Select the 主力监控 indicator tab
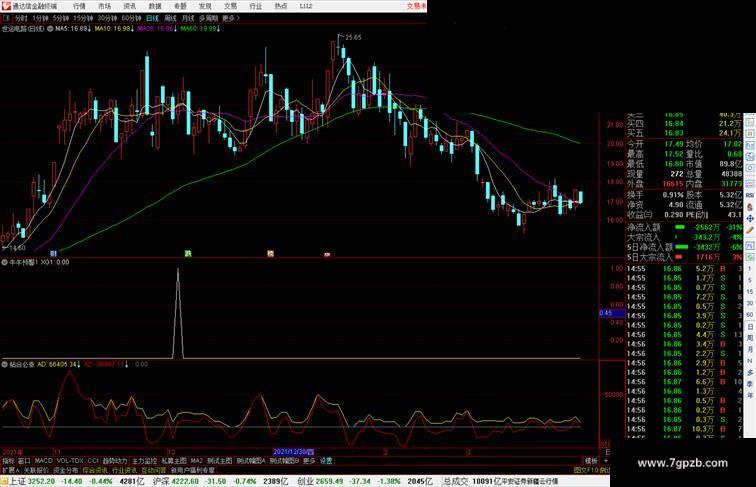 click(144, 461)
